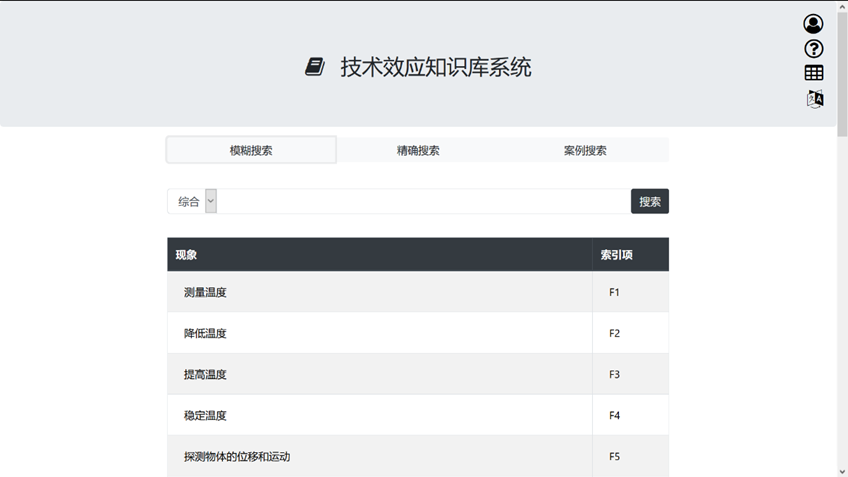
Task: Click the book logo beside the title
Action: pos(315,67)
